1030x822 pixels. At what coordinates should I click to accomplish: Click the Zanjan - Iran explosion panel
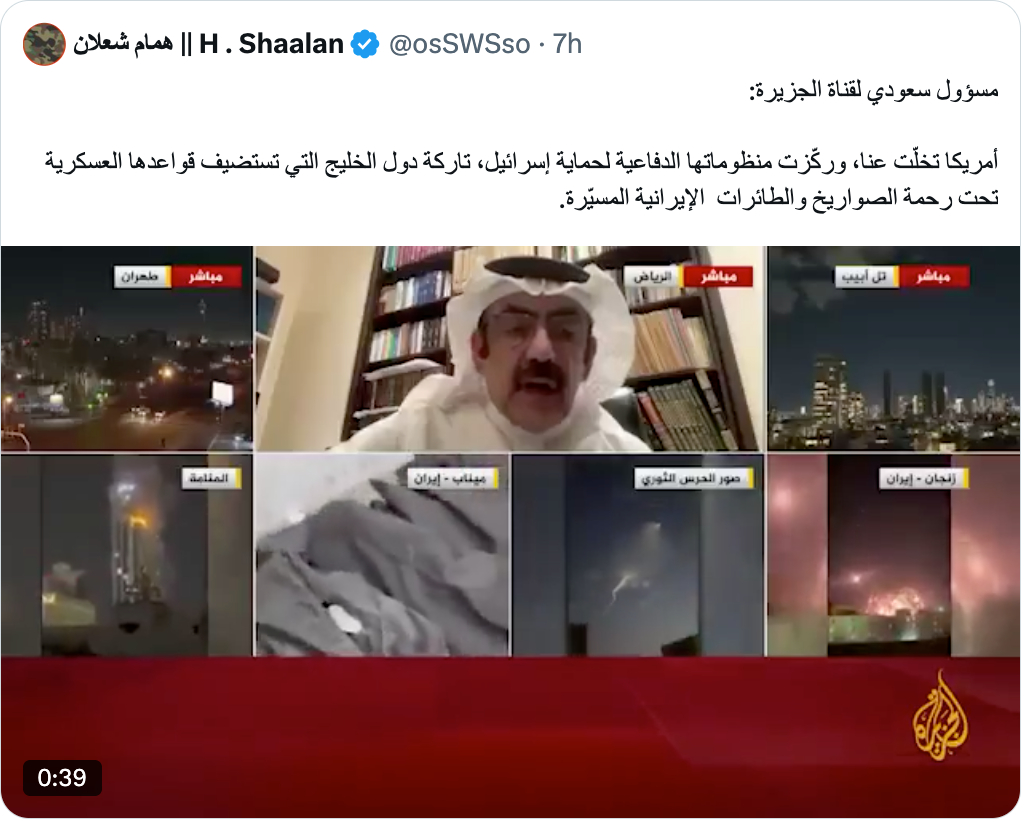pos(893,556)
